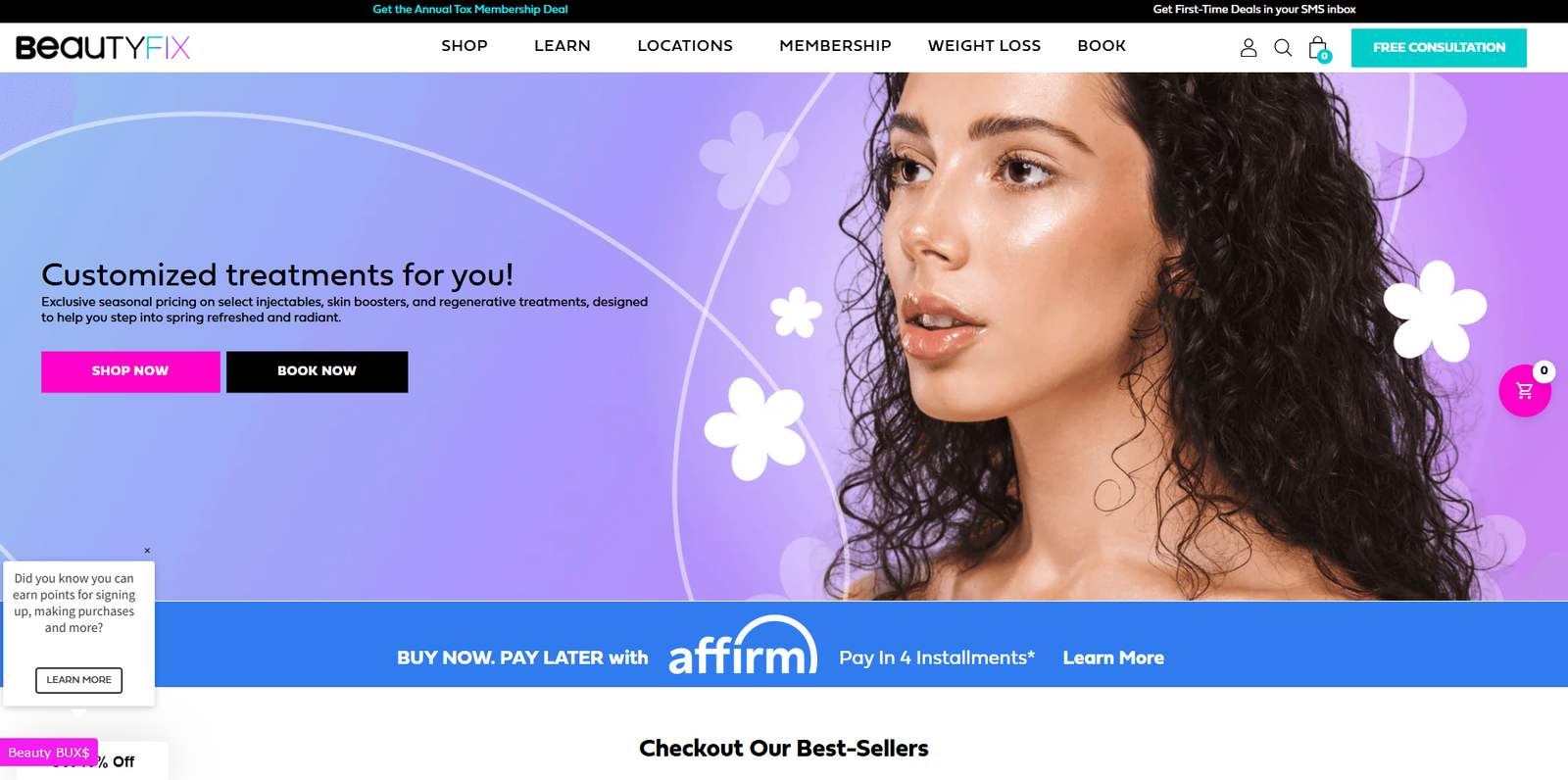Go to the WEIGHT LOSS page
Screen dimensions: 1568x780
(984, 46)
